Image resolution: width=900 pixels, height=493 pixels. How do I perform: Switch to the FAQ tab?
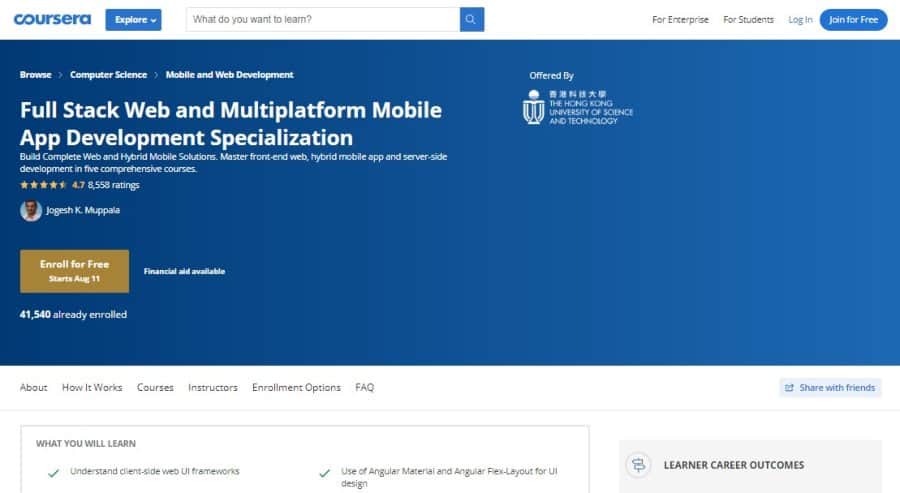(x=364, y=387)
